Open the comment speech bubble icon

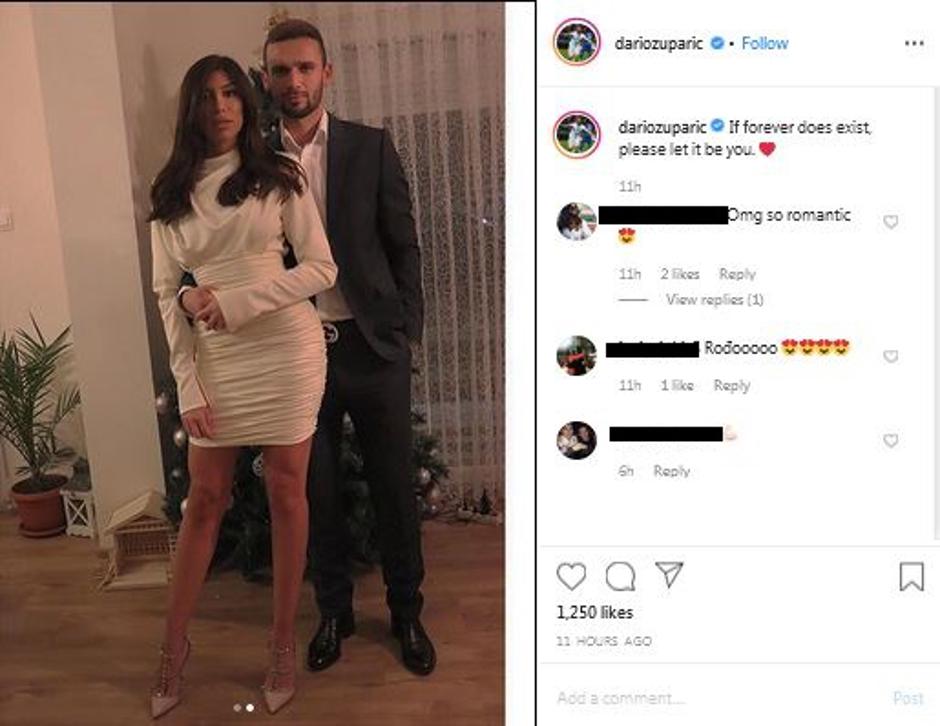[620, 577]
